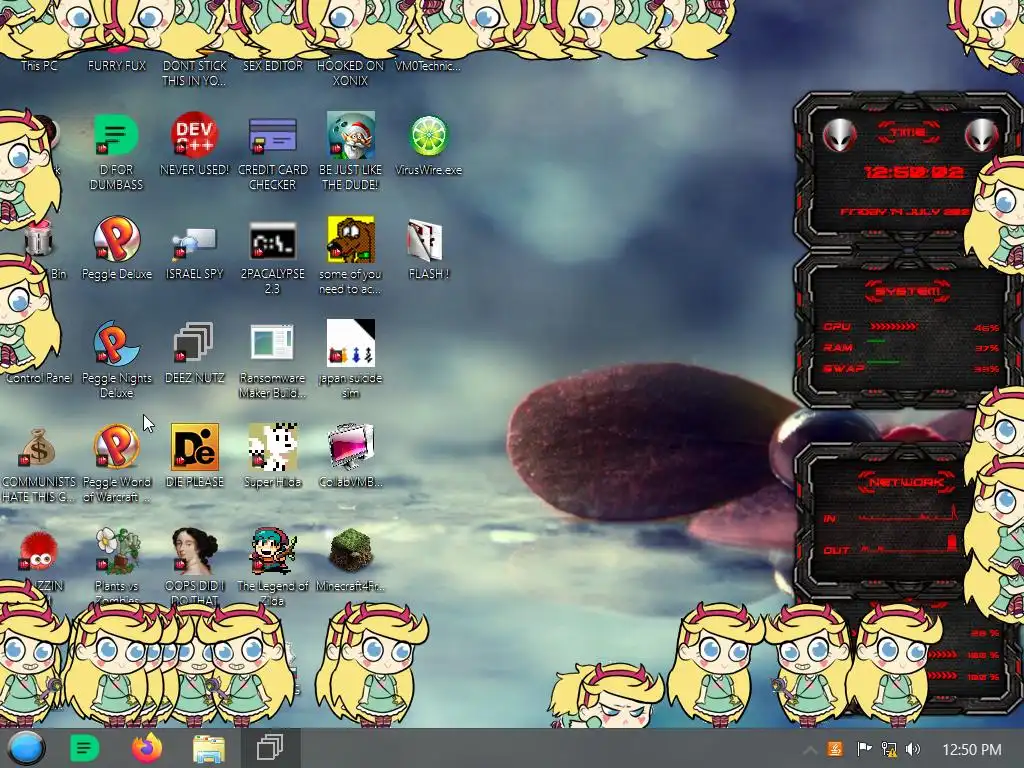Select the VM0Technic... label
Viewport: 1024px width, 768px height.
pos(428,65)
